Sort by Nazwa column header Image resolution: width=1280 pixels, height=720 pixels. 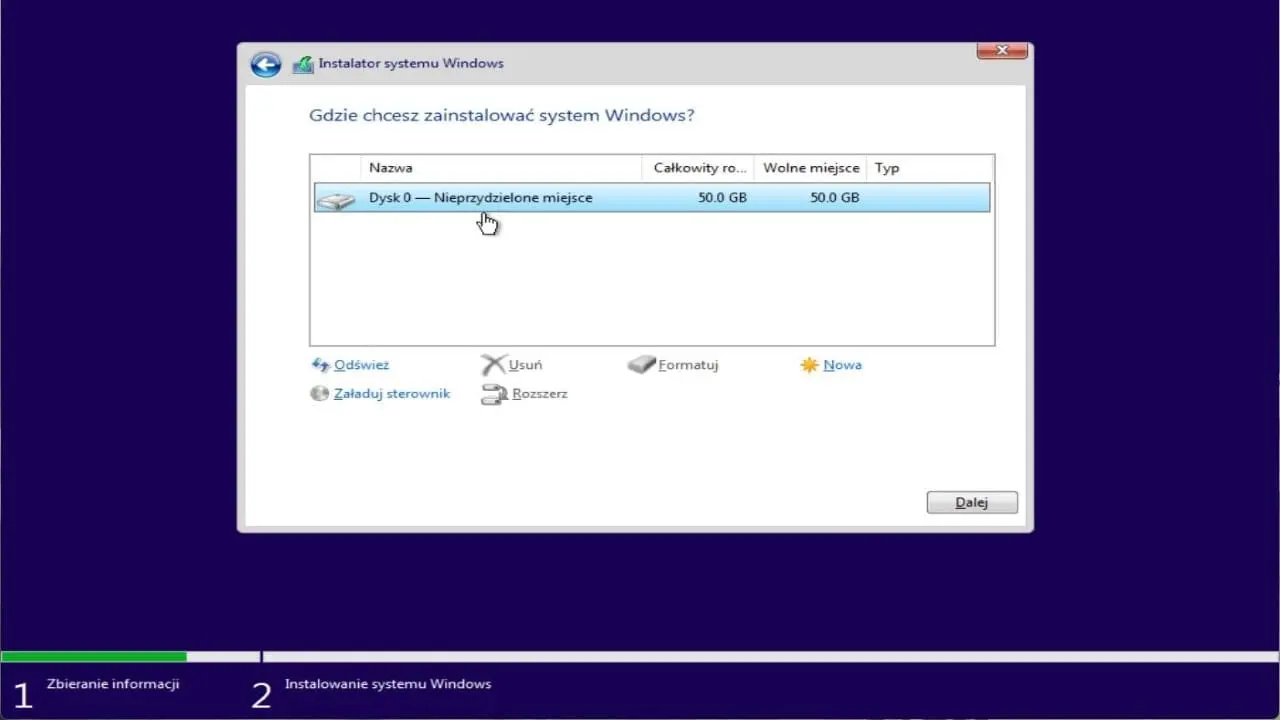click(500, 168)
